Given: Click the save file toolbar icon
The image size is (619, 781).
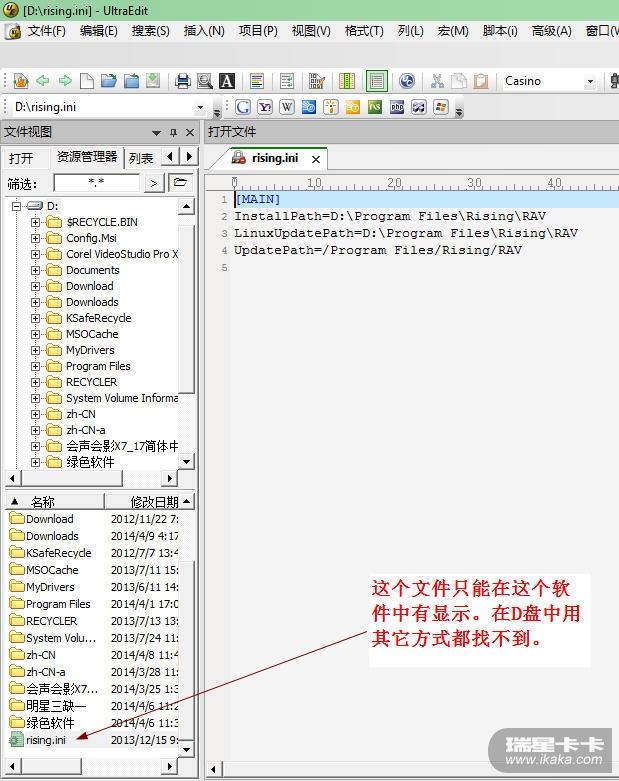Looking at the screenshot, I should (x=153, y=81).
